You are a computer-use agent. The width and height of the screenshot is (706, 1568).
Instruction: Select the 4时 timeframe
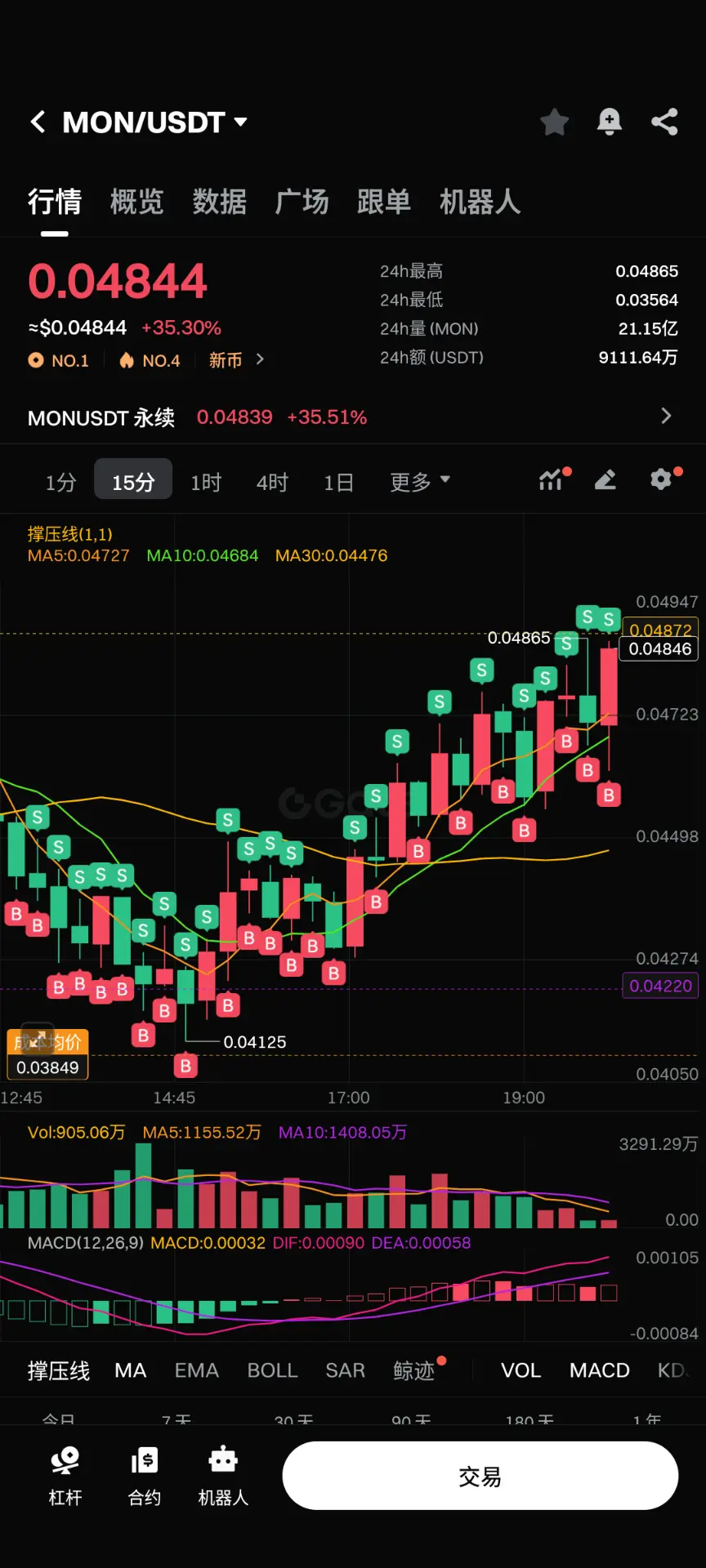(272, 482)
